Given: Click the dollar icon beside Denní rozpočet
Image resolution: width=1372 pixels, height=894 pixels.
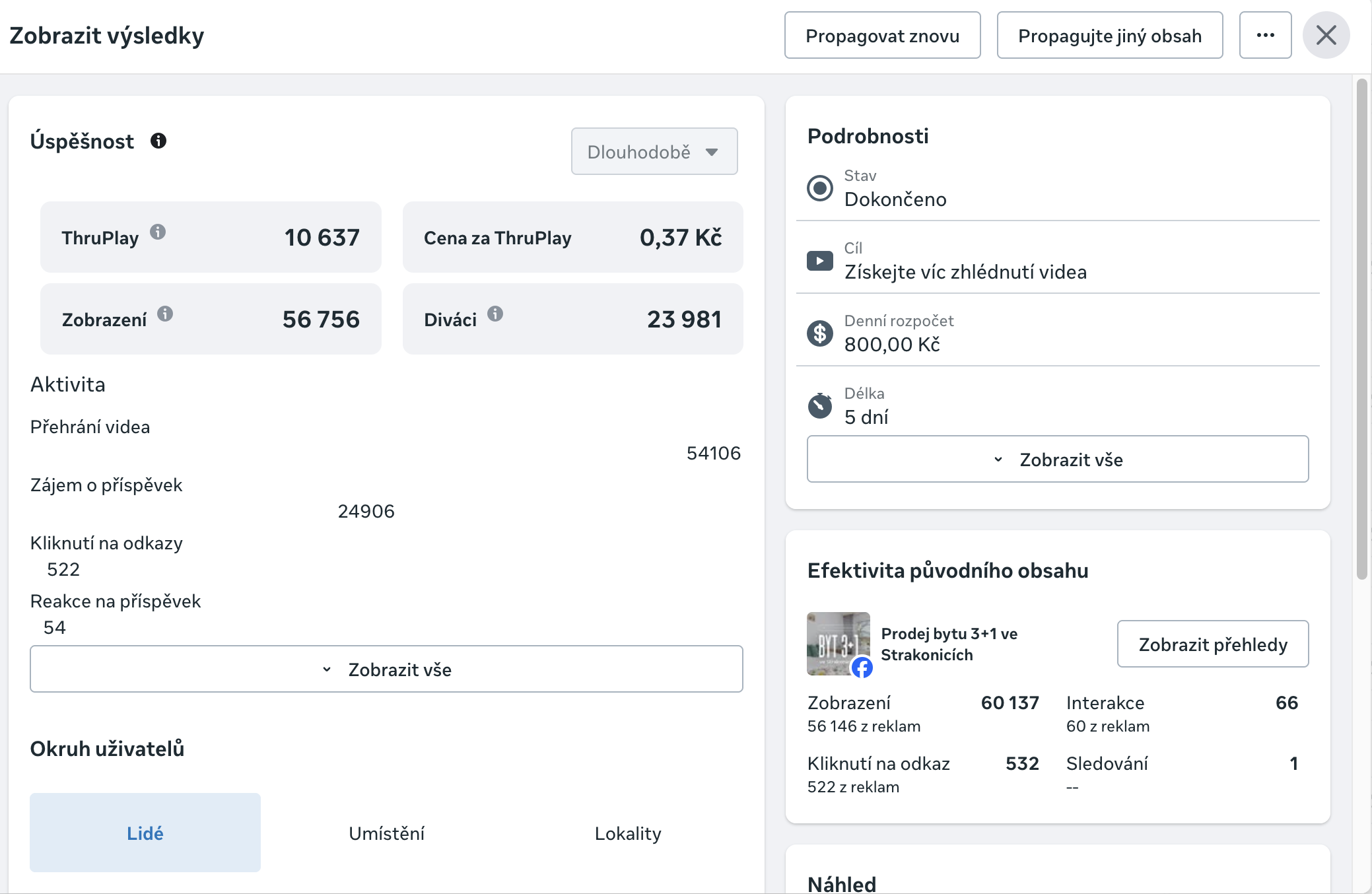Looking at the screenshot, I should pyautogui.click(x=820, y=333).
